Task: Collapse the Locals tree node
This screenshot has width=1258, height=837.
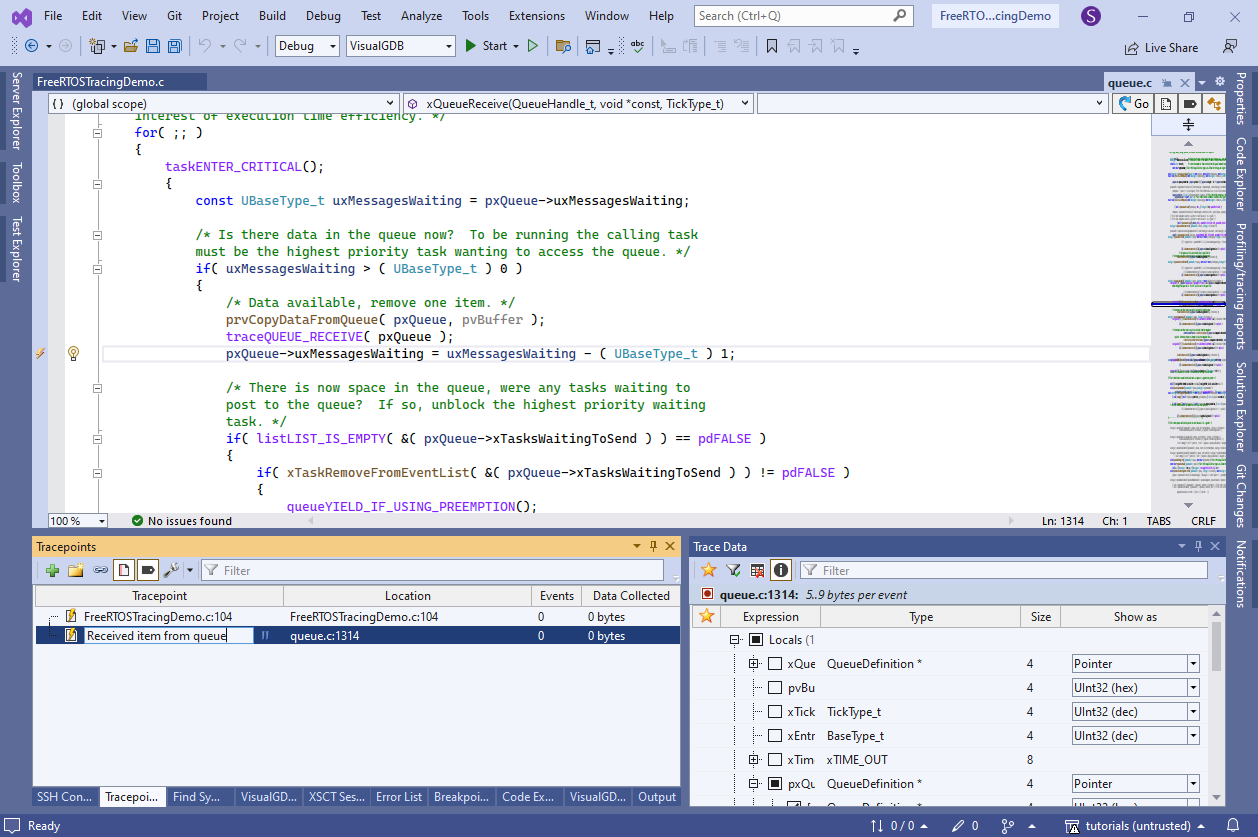Action: coord(735,640)
